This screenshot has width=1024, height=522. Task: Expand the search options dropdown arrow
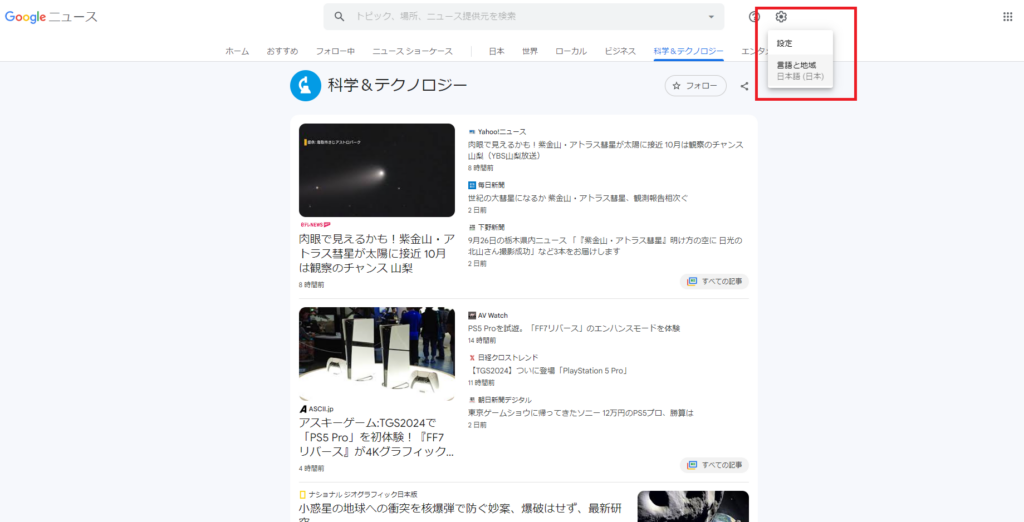pos(711,17)
